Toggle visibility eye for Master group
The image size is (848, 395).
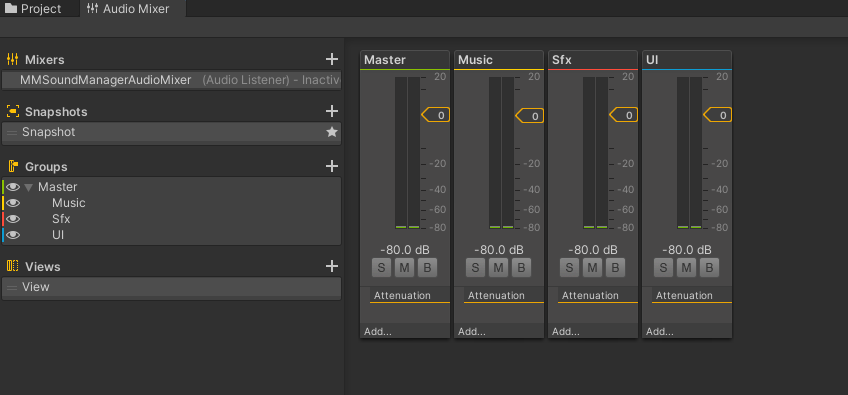pos(13,187)
